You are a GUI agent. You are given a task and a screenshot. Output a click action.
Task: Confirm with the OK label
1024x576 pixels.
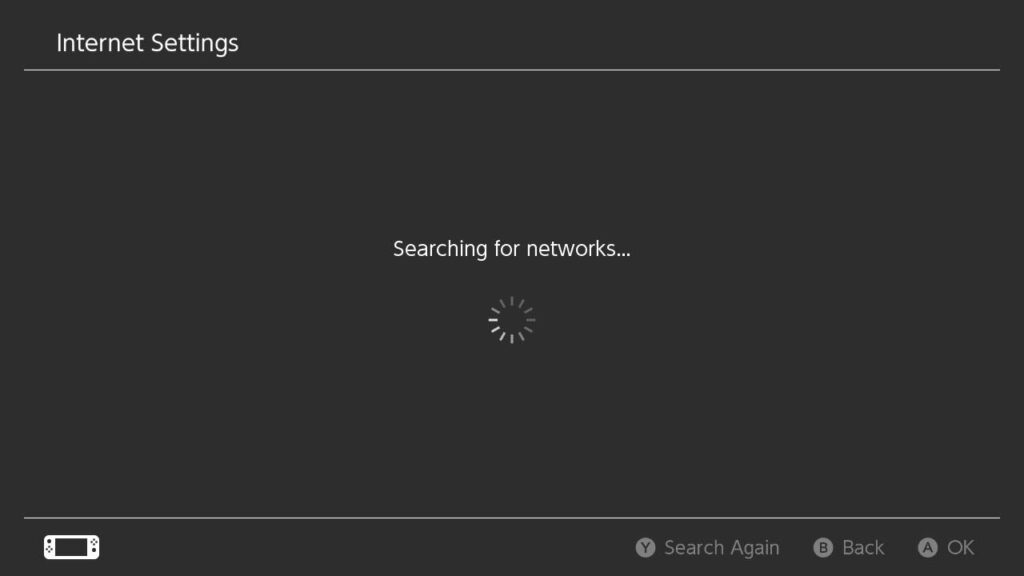click(961, 547)
